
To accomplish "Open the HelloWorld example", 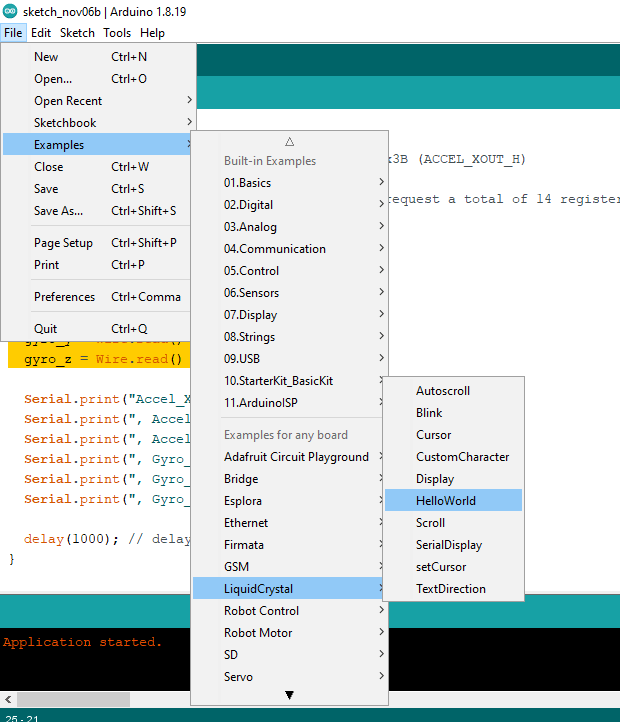I will [453, 501].
